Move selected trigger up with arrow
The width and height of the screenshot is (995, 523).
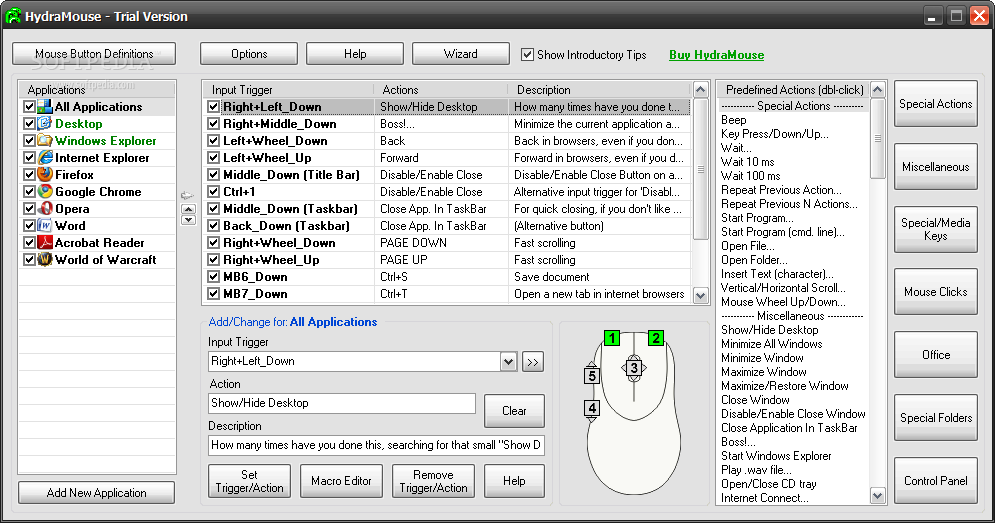pyautogui.click(x=188, y=209)
